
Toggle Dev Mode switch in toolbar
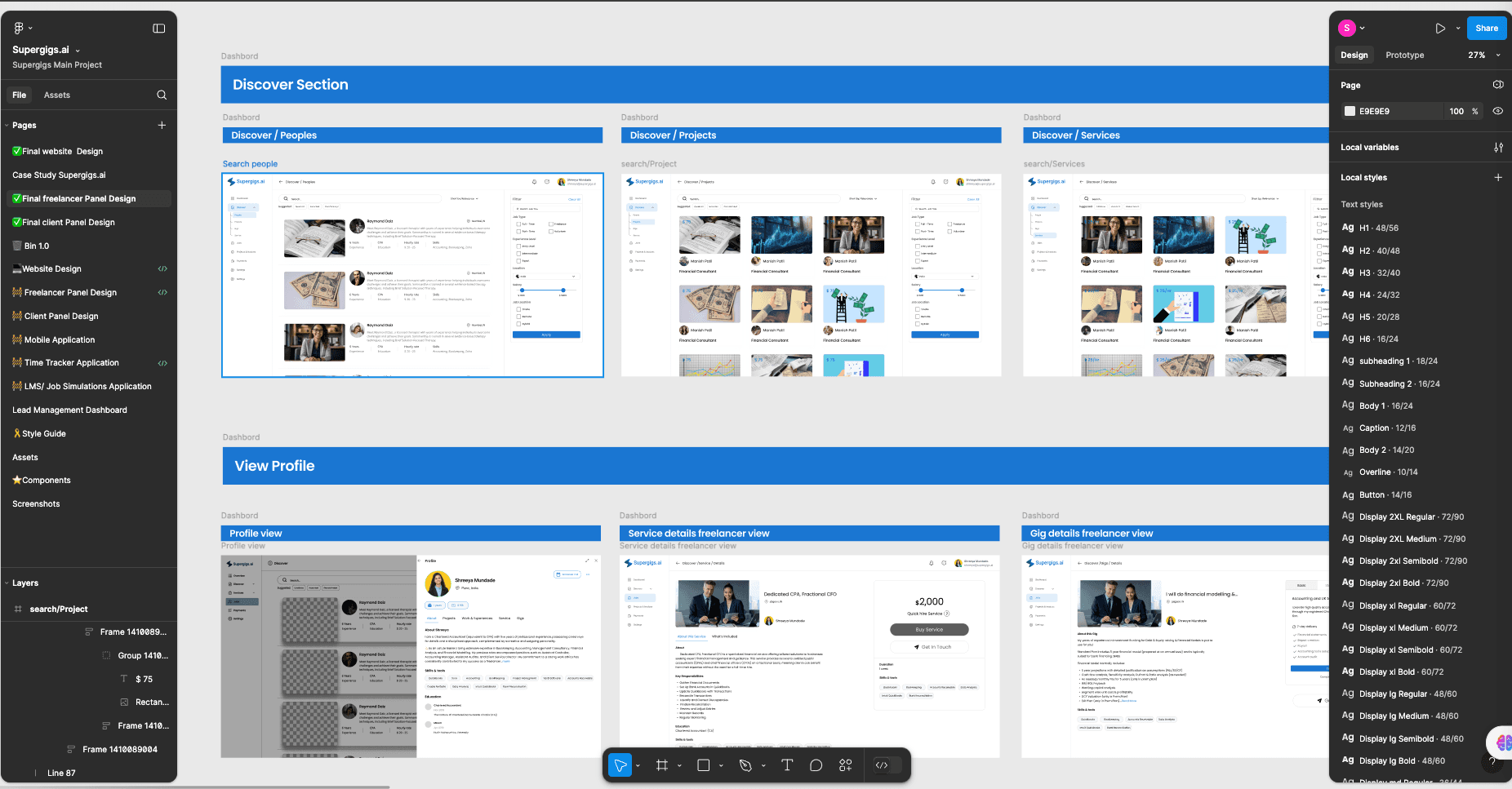887,765
